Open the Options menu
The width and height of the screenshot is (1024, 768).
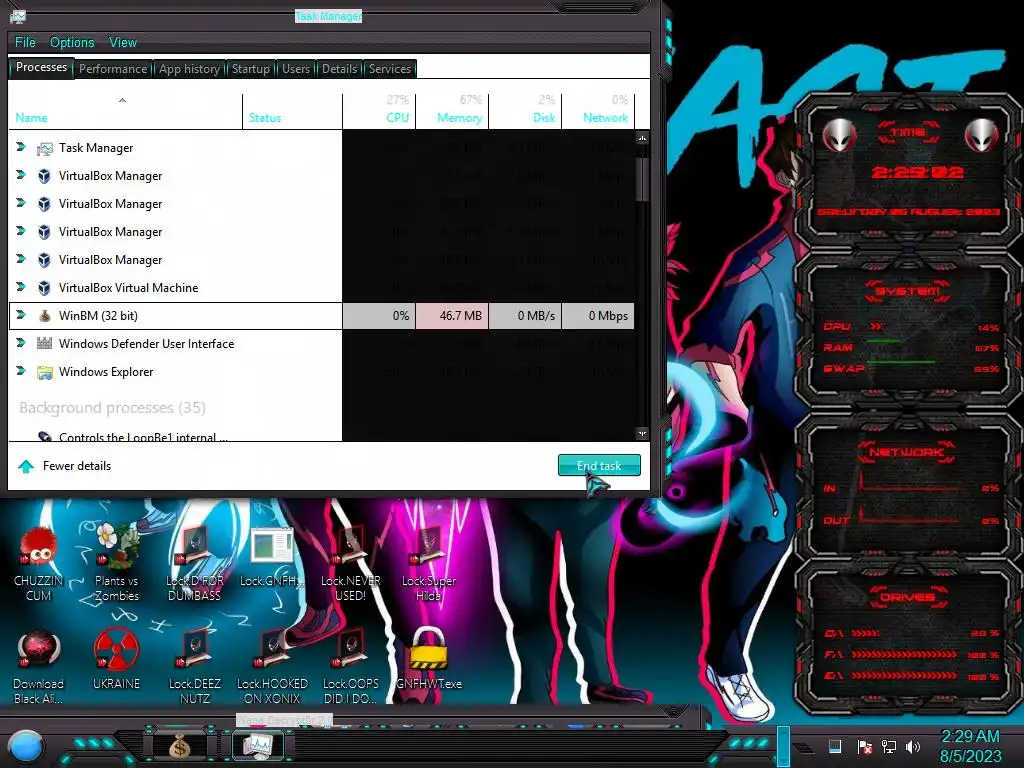point(72,42)
